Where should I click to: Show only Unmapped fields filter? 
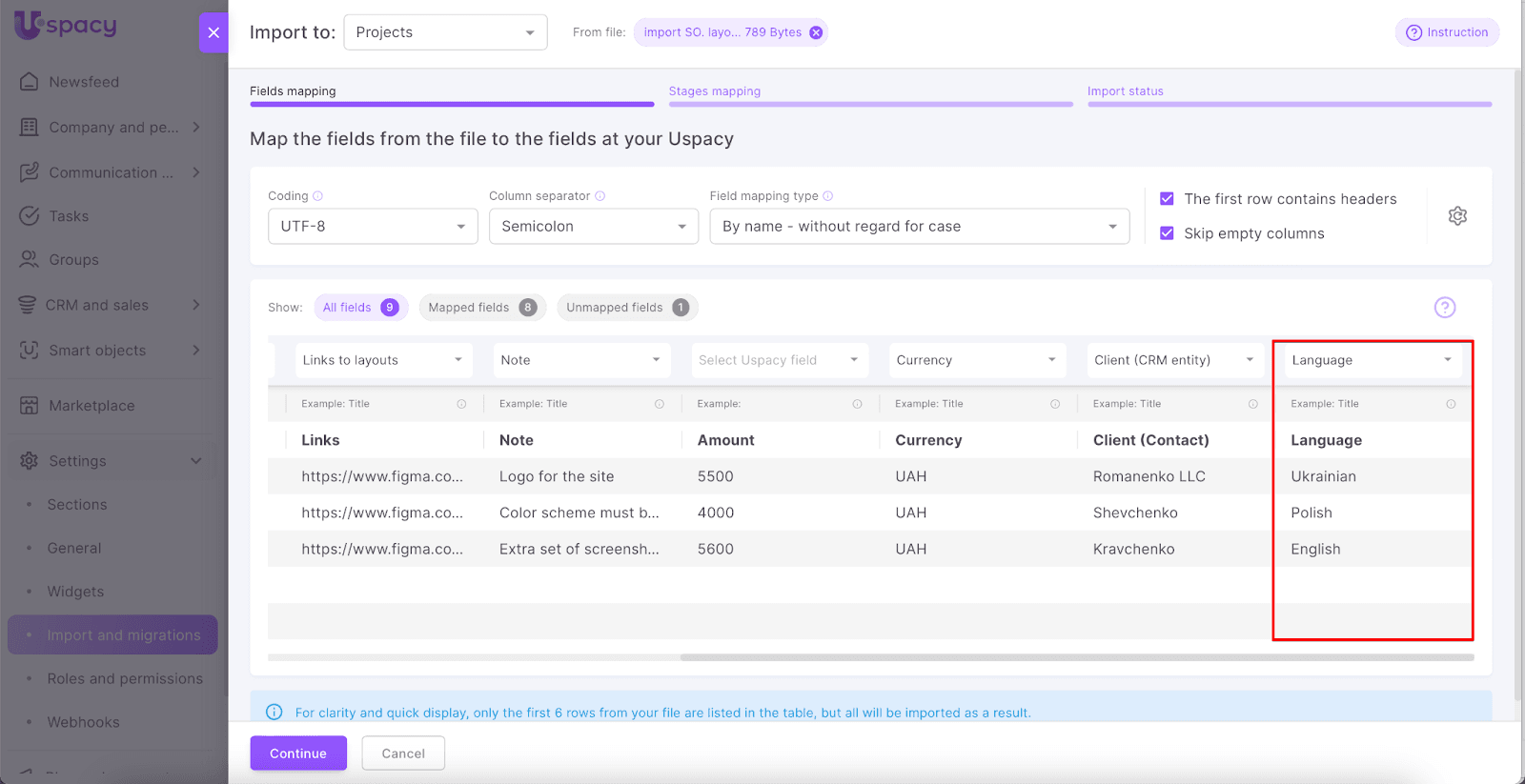(x=626, y=308)
